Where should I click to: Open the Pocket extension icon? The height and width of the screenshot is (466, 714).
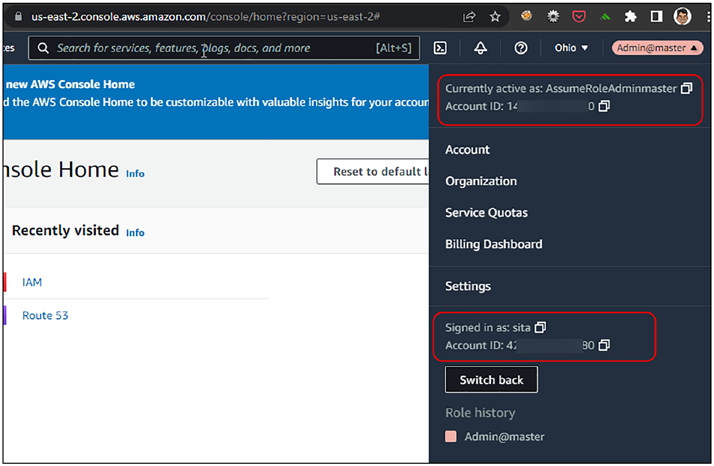579,17
